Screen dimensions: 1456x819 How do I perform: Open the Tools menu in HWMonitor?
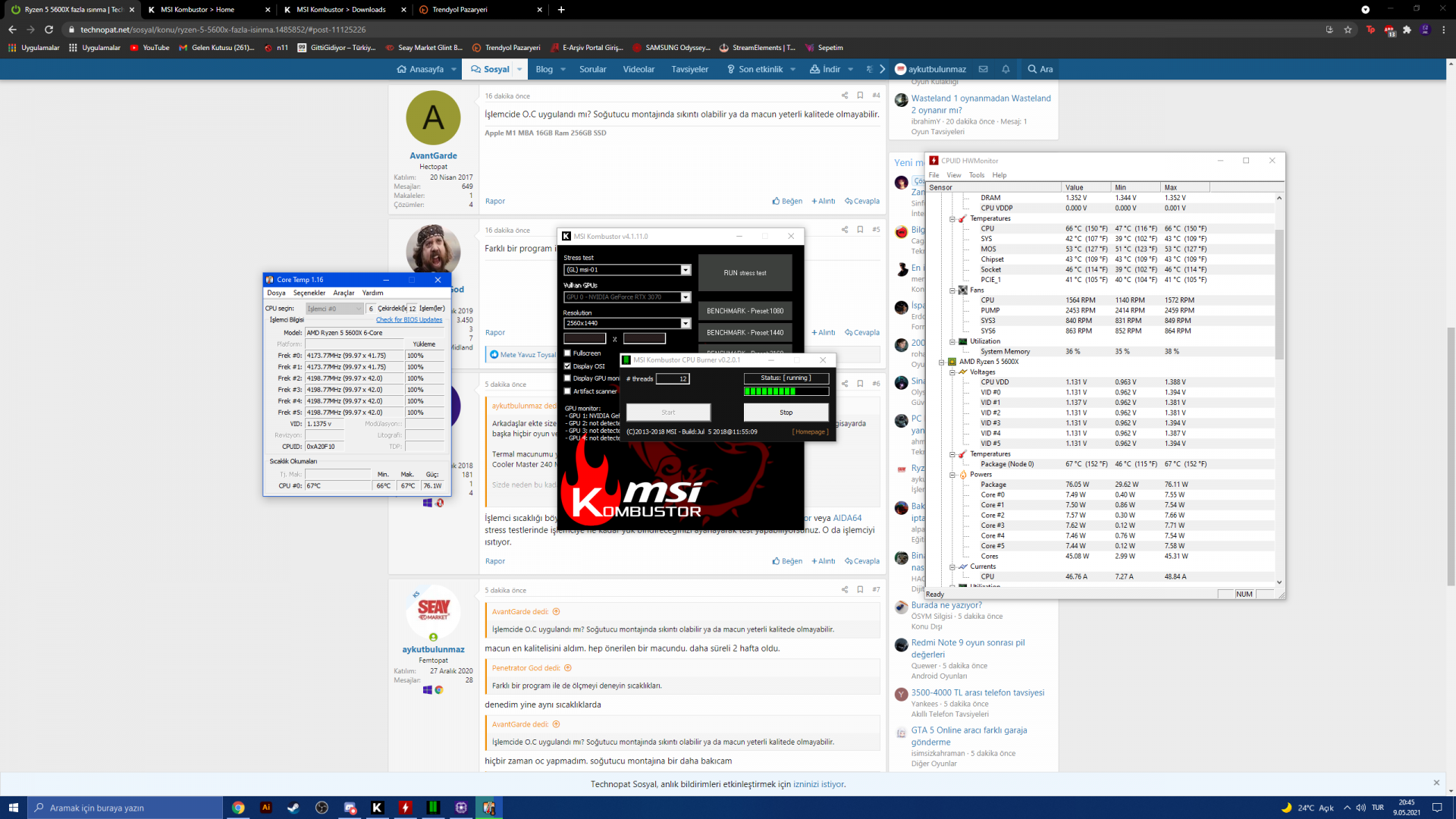976,175
